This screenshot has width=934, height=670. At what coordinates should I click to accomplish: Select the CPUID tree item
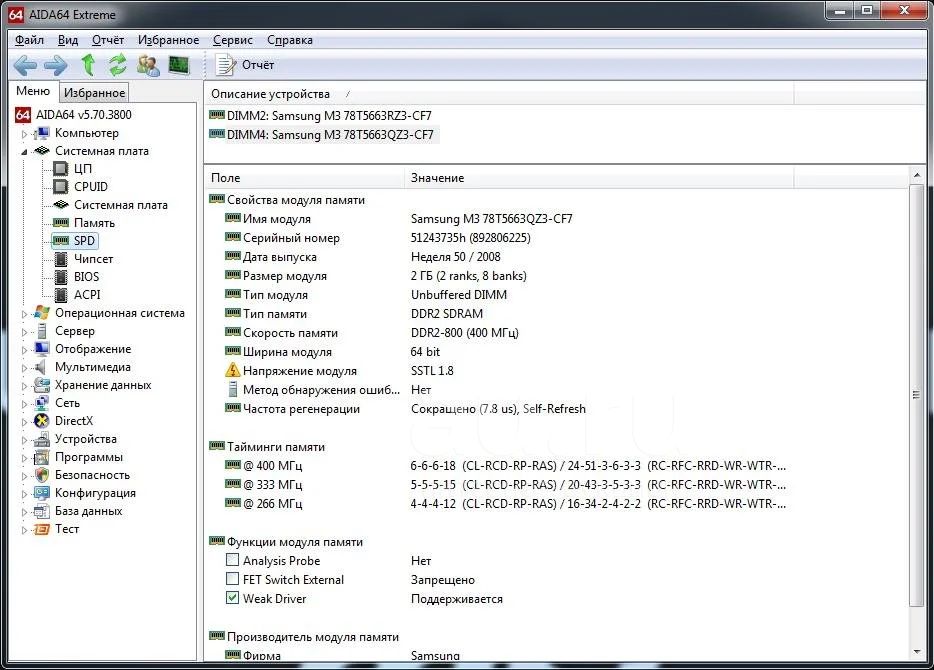tap(91, 186)
